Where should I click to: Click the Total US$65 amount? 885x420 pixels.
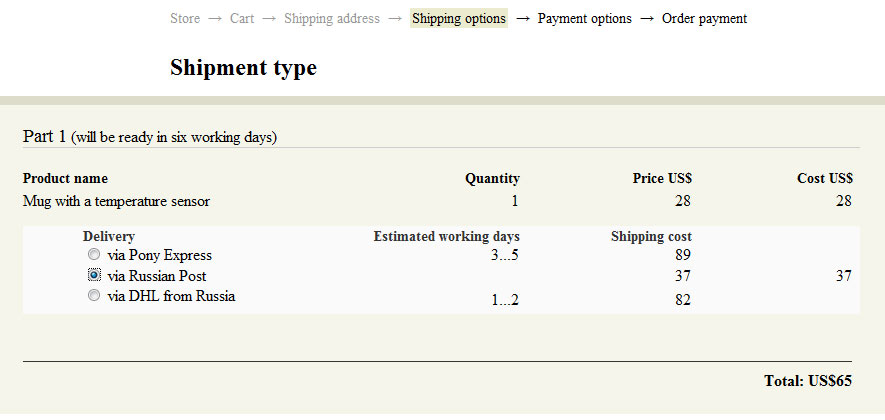pos(808,381)
